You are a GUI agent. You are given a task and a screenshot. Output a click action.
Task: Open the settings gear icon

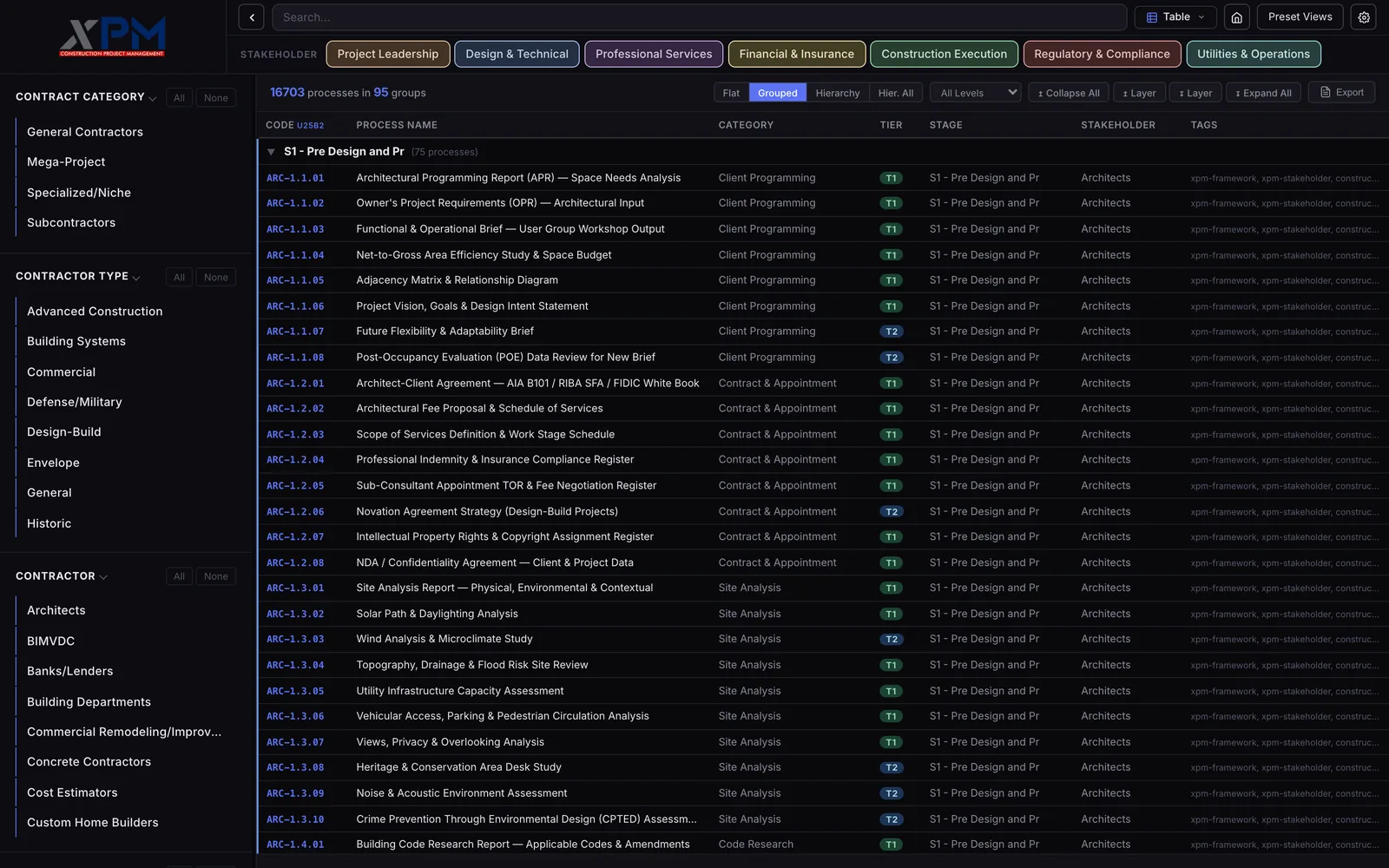pos(1364,17)
